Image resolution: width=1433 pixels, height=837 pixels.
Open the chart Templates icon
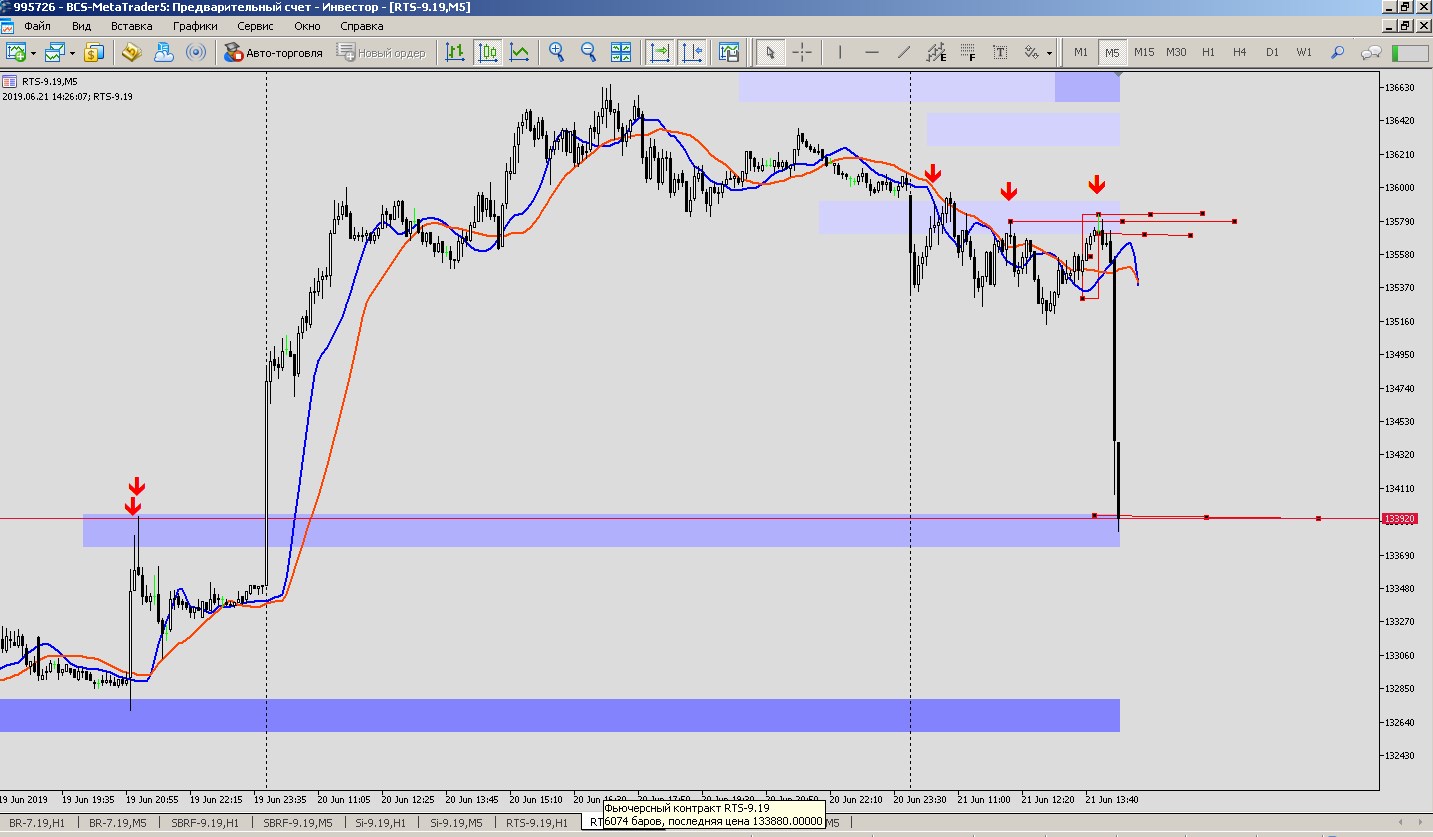(x=729, y=52)
